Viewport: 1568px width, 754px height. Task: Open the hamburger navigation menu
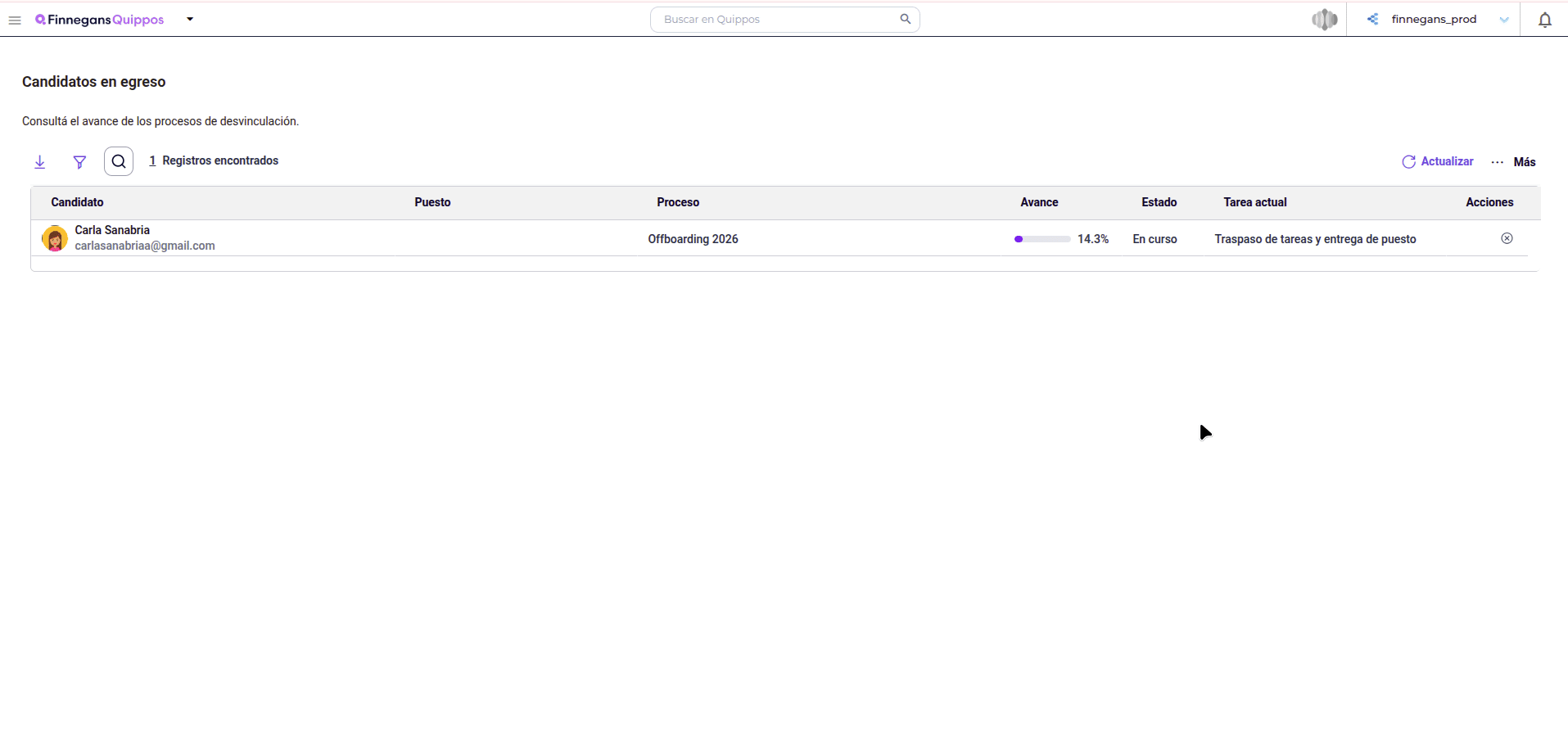coord(15,20)
